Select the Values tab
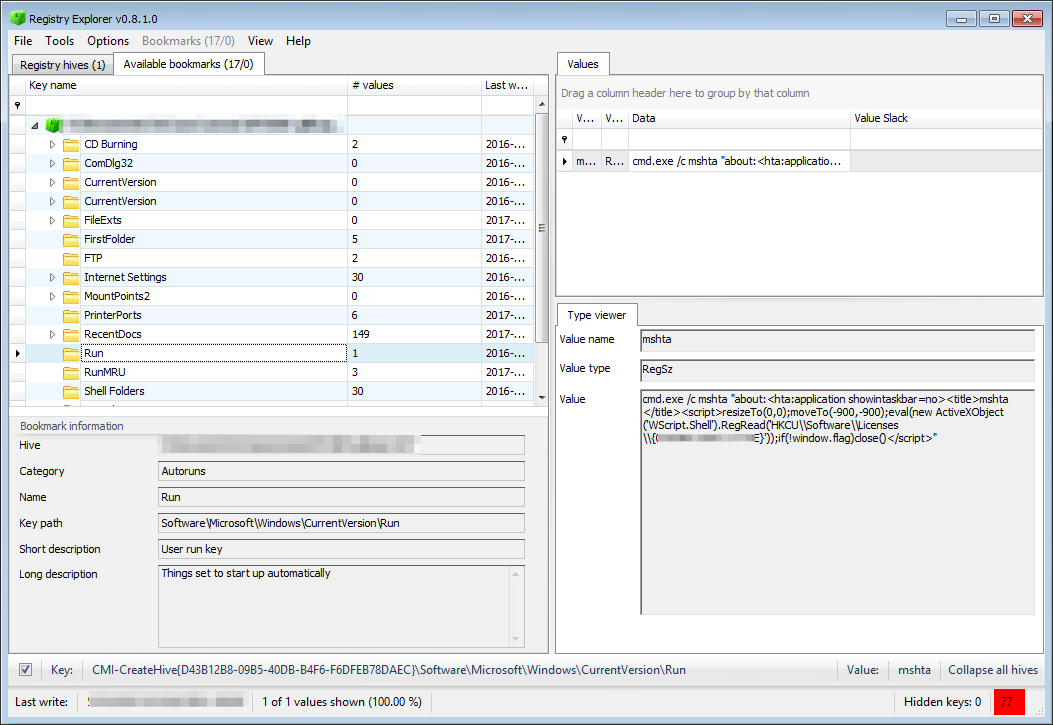This screenshot has height=725, width=1053. pos(583,64)
